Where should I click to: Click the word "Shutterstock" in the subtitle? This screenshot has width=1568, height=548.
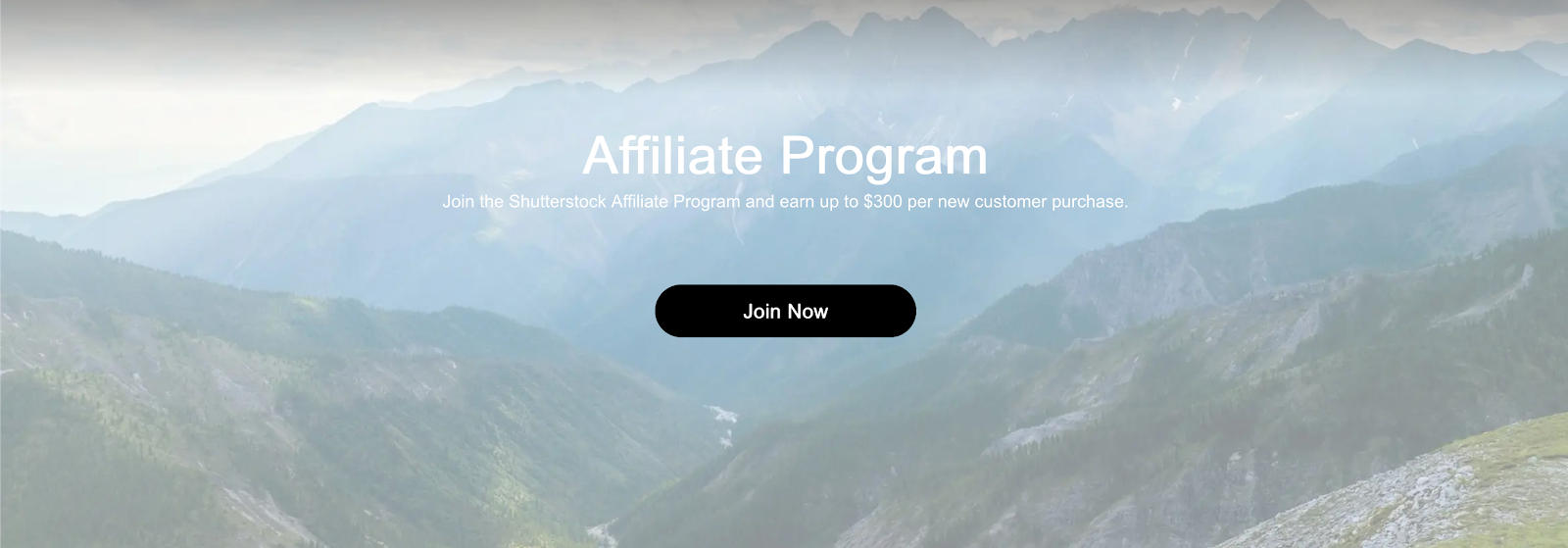(558, 202)
